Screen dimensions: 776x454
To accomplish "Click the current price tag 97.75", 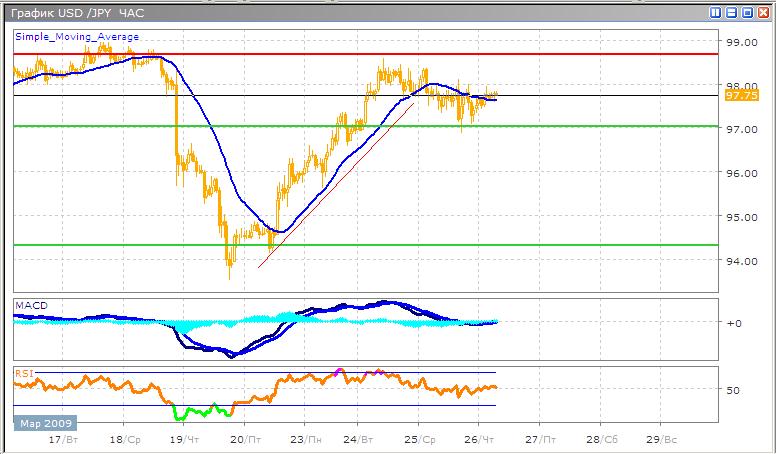I will pos(740,96).
